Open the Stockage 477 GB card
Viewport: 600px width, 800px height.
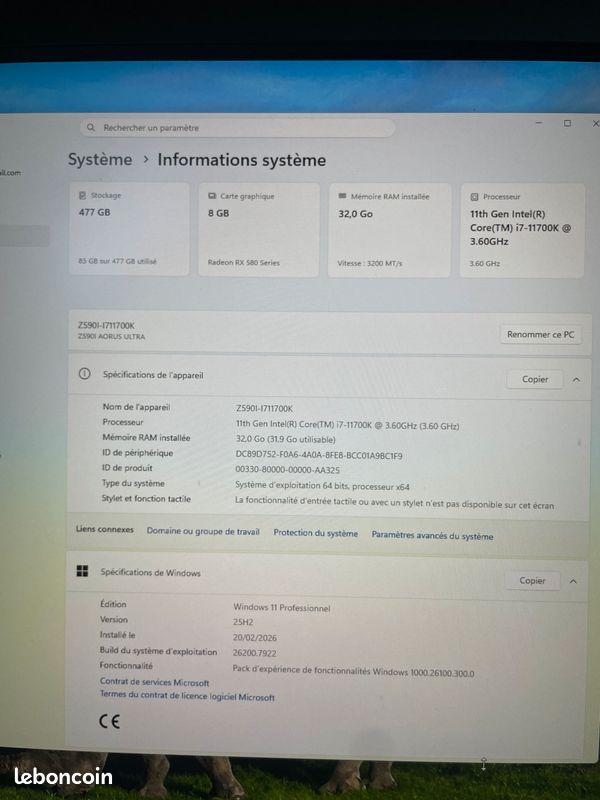click(129, 229)
